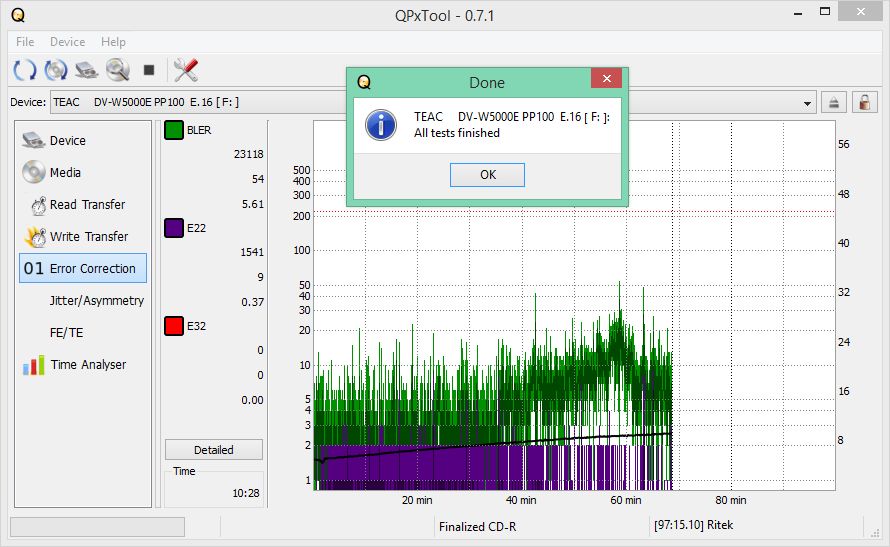Click the BLER average value 5.61

coord(253,204)
